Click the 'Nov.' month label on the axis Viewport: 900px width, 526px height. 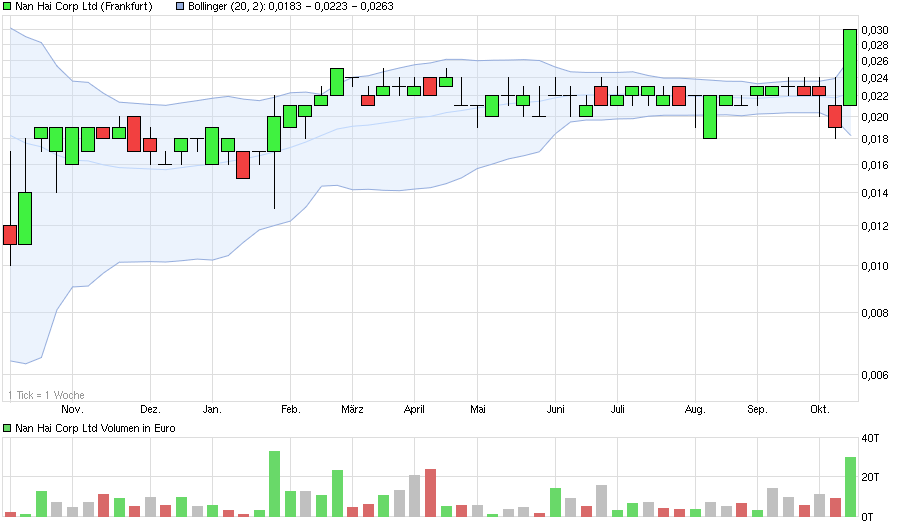[x=72, y=409]
